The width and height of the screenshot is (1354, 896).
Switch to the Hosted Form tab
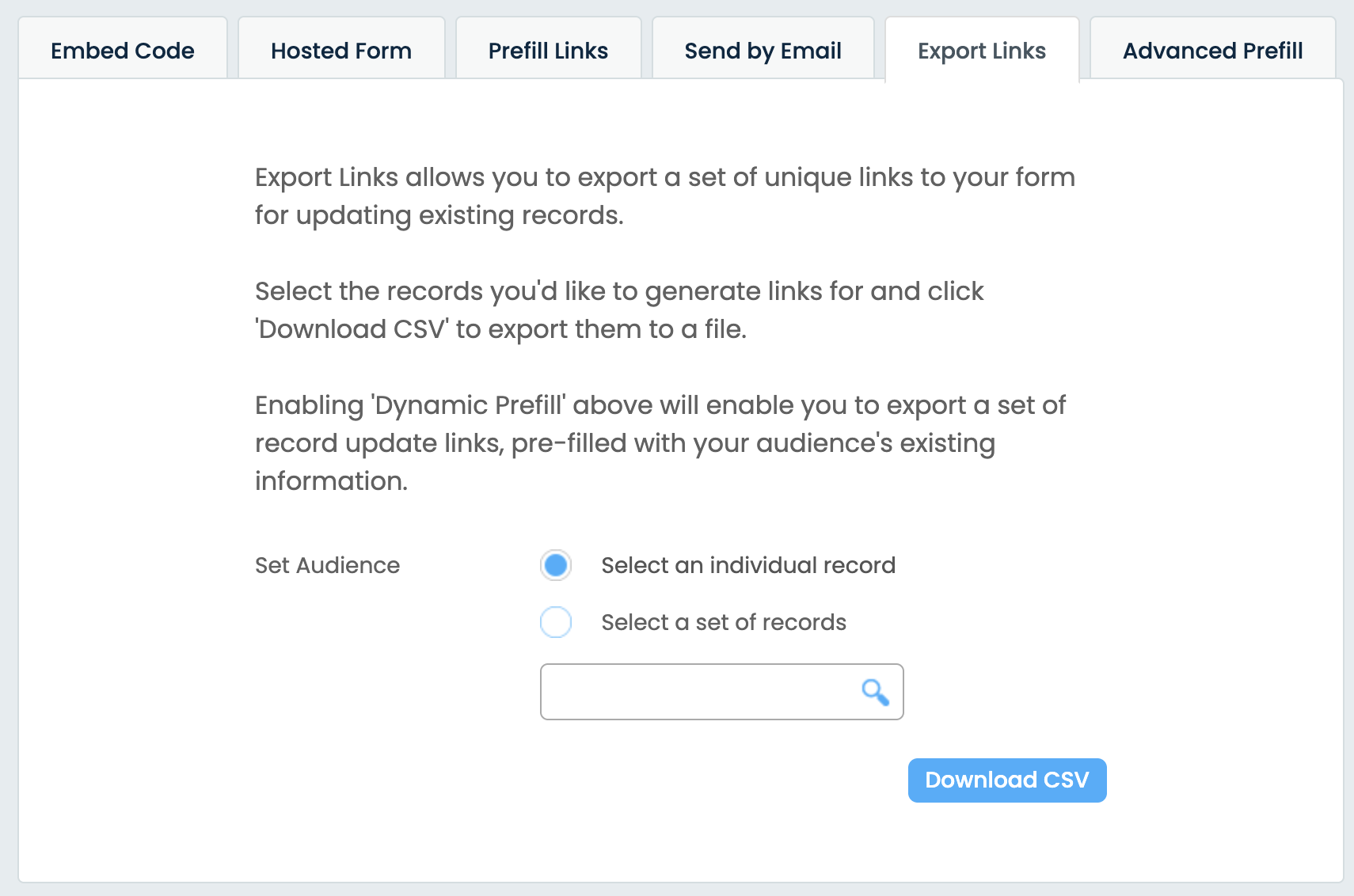pos(341,51)
